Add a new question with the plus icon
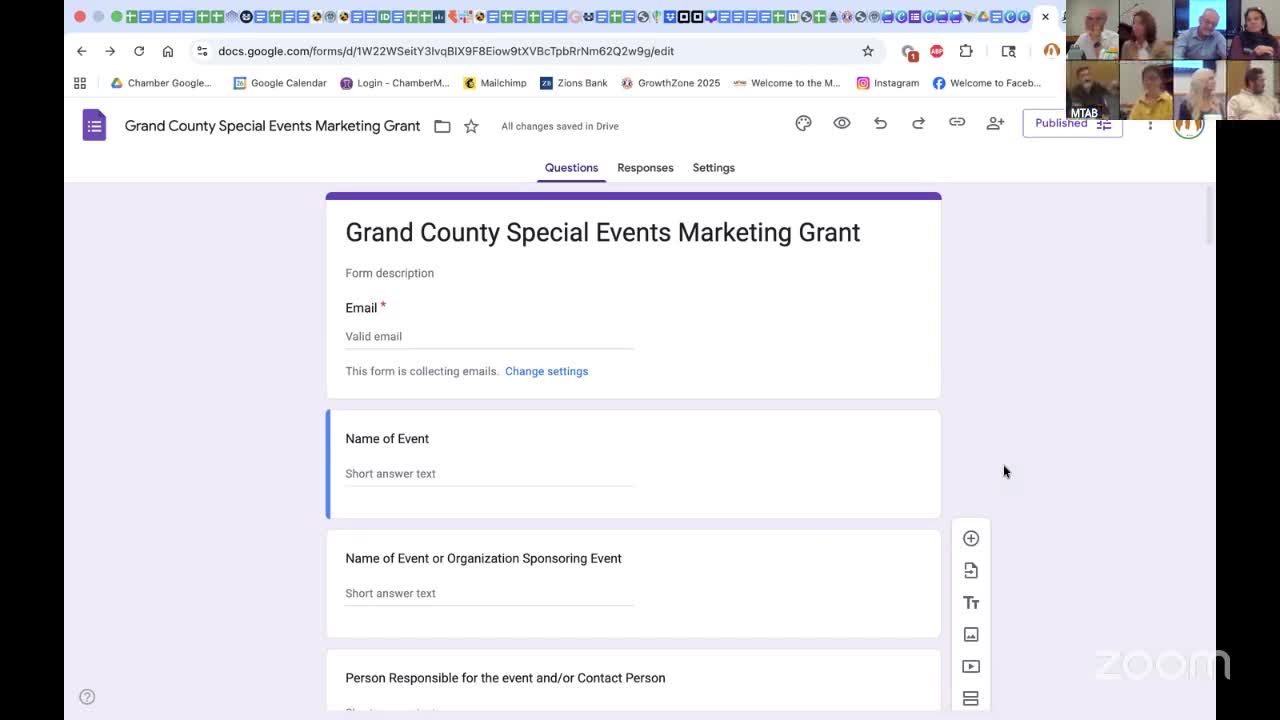Viewport: 1280px width, 720px height. coord(970,538)
